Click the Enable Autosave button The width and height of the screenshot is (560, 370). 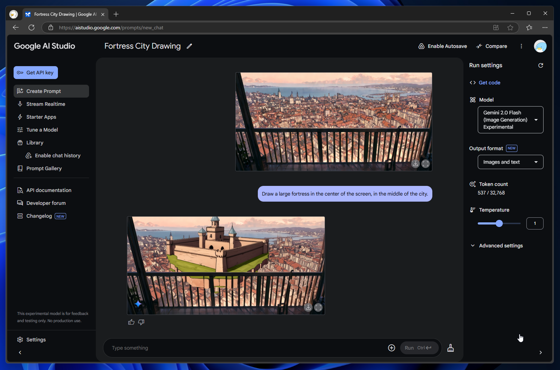click(x=442, y=46)
